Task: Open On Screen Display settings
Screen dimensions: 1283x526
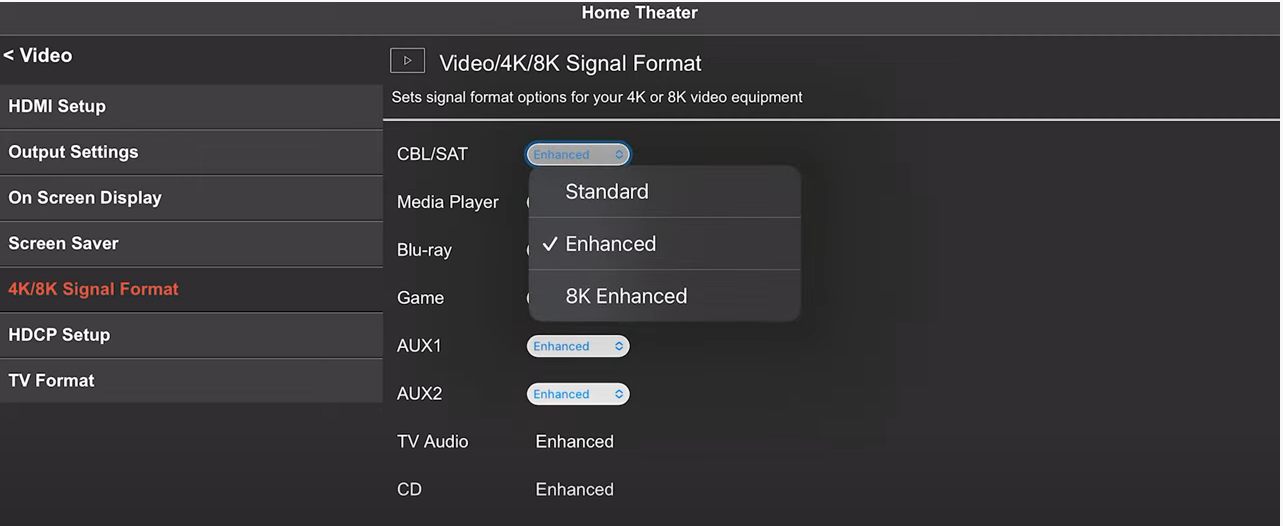Action: [x=191, y=198]
